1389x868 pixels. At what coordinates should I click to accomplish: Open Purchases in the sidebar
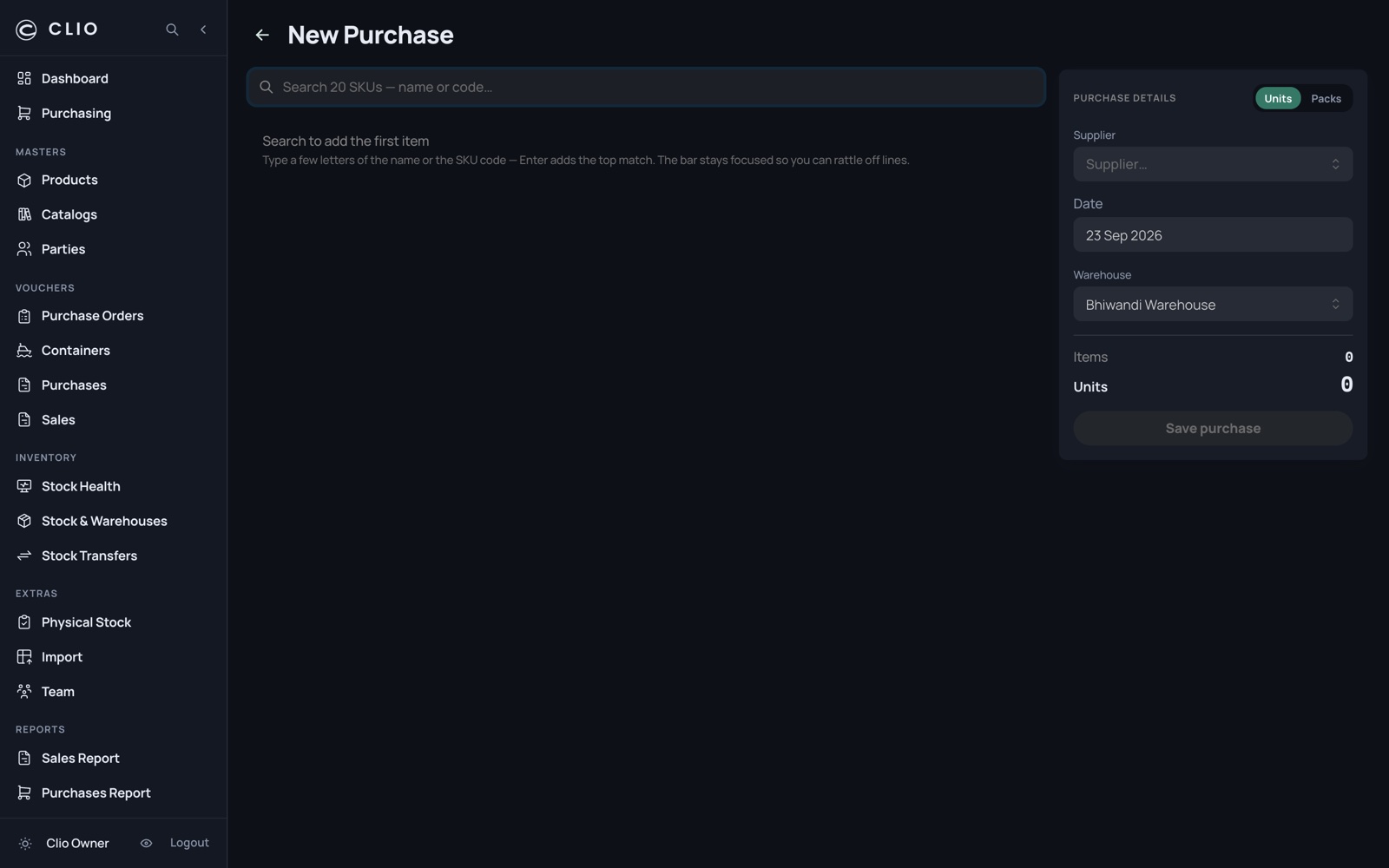tap(114, 385)
